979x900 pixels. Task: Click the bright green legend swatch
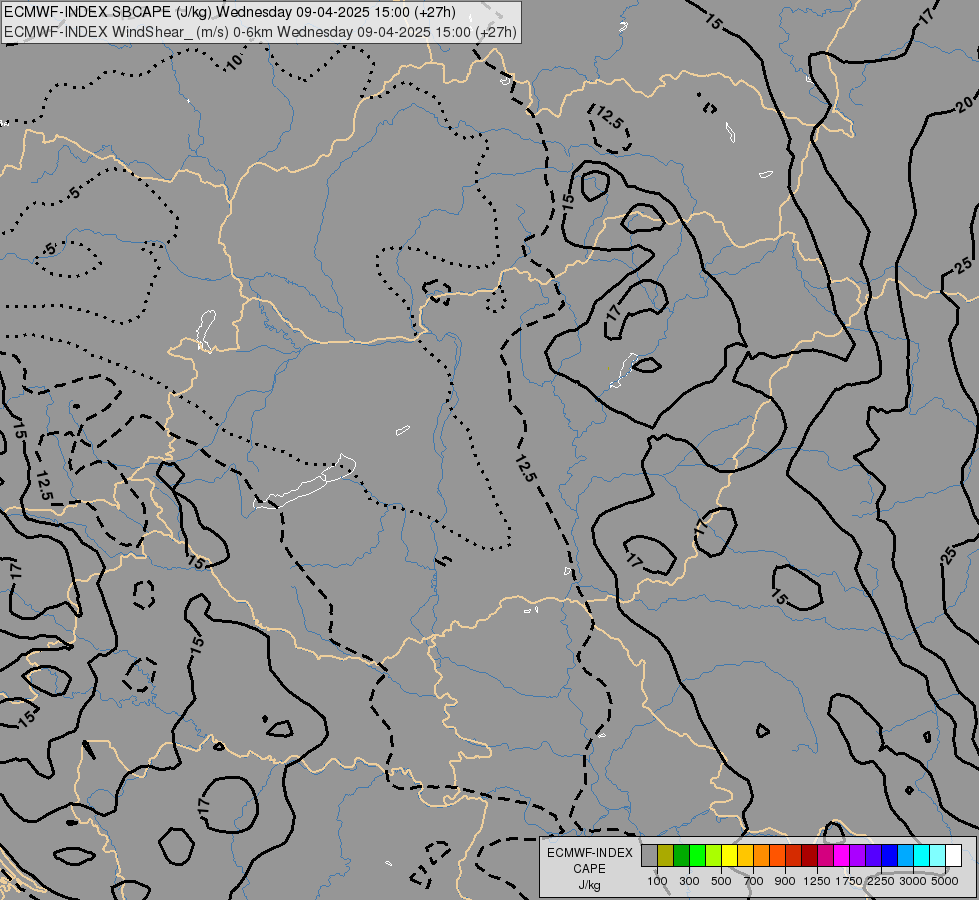[697, 856]
